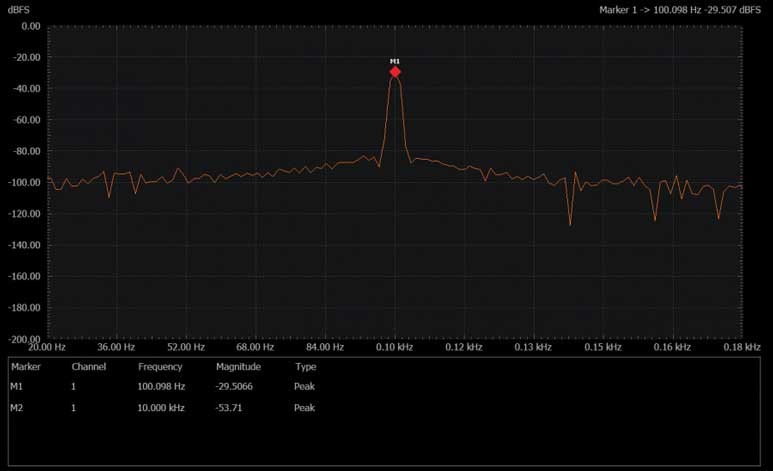
Task: Click the -29.5066 magnitude value
Action: click(x=237, y=386)
